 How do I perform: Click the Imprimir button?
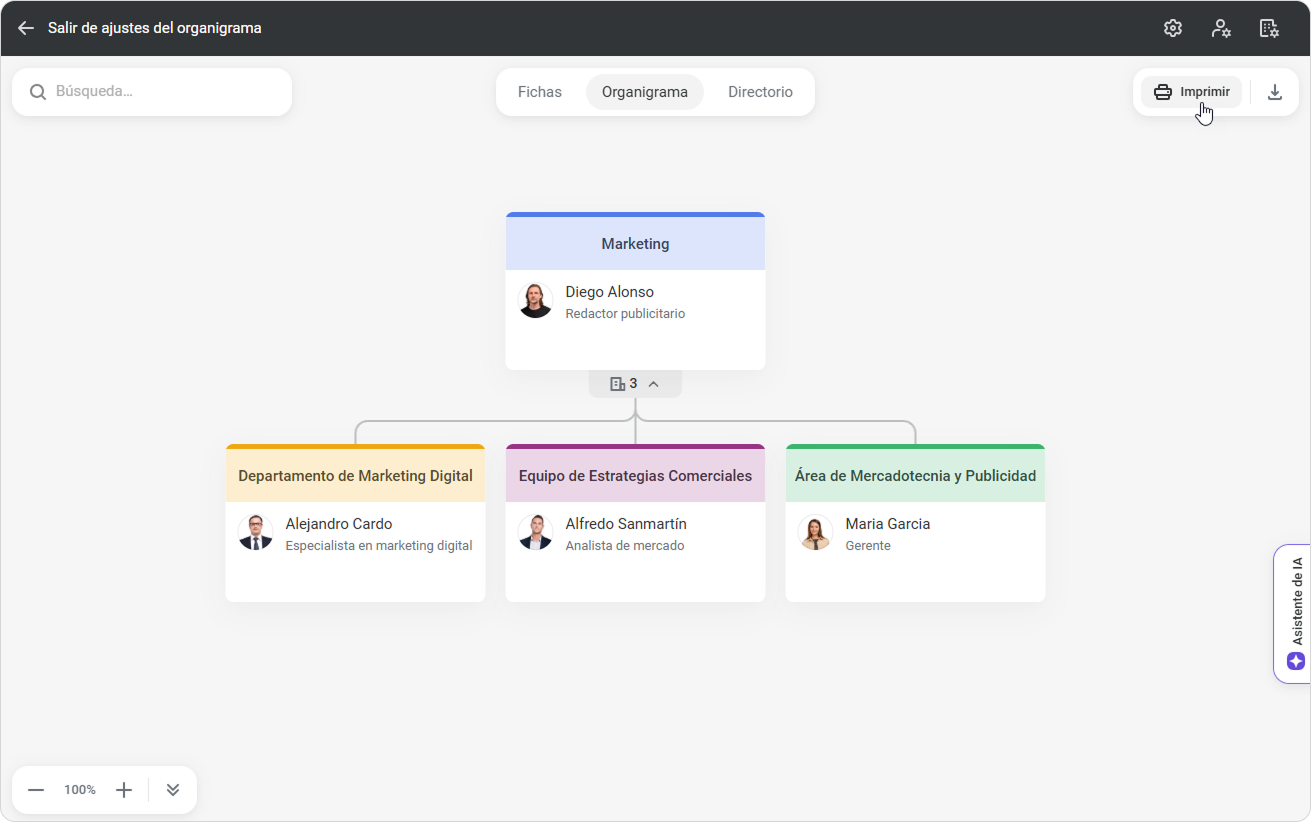tap(1191, 92)
